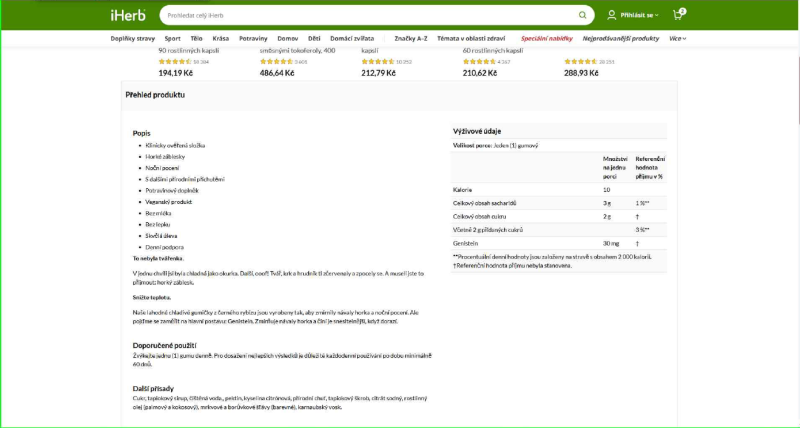Viewport: 800px width, 428px height.
Task: Open Nejprodávanější produkty link
Action: (620, 38)
